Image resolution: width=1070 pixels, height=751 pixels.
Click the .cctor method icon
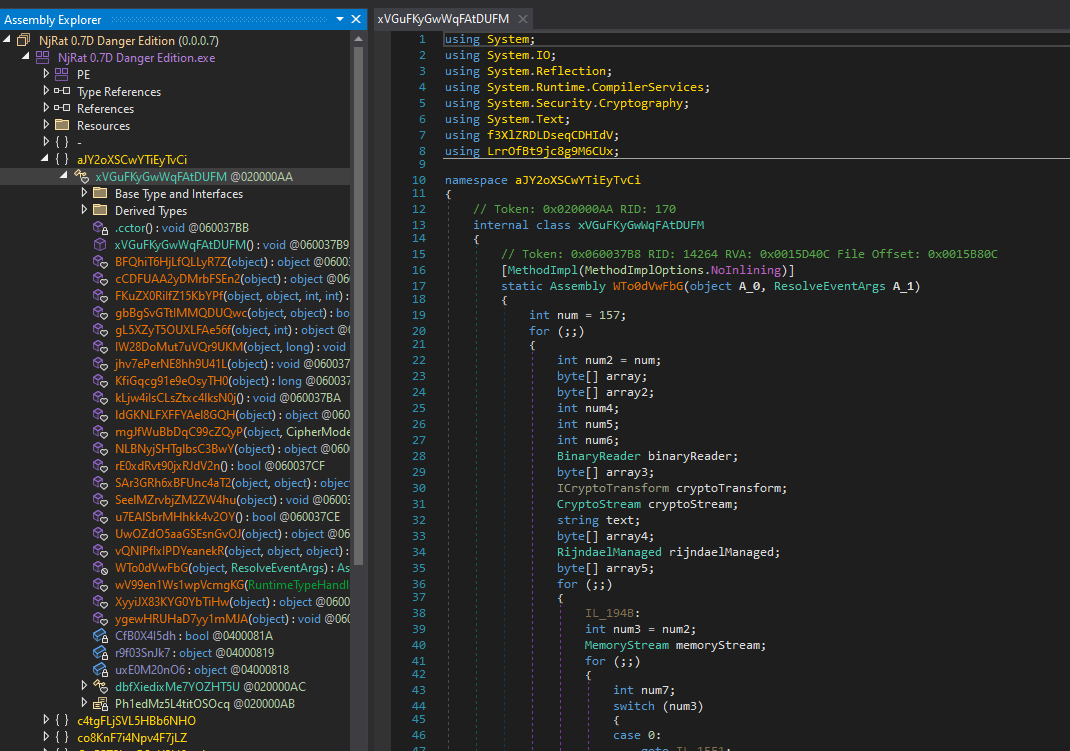[99, 228]
